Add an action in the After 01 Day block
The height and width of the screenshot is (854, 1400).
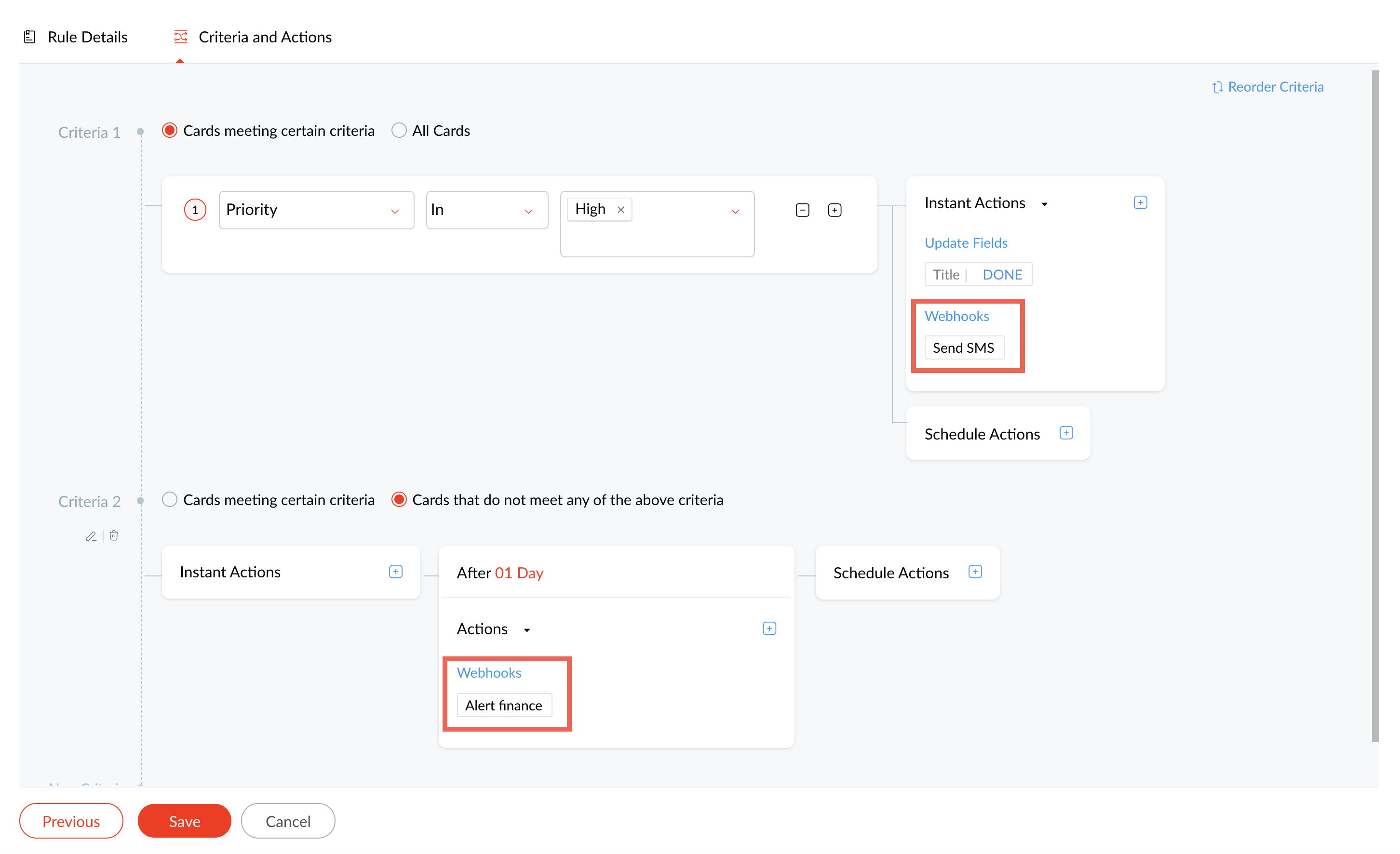(769, 628)
